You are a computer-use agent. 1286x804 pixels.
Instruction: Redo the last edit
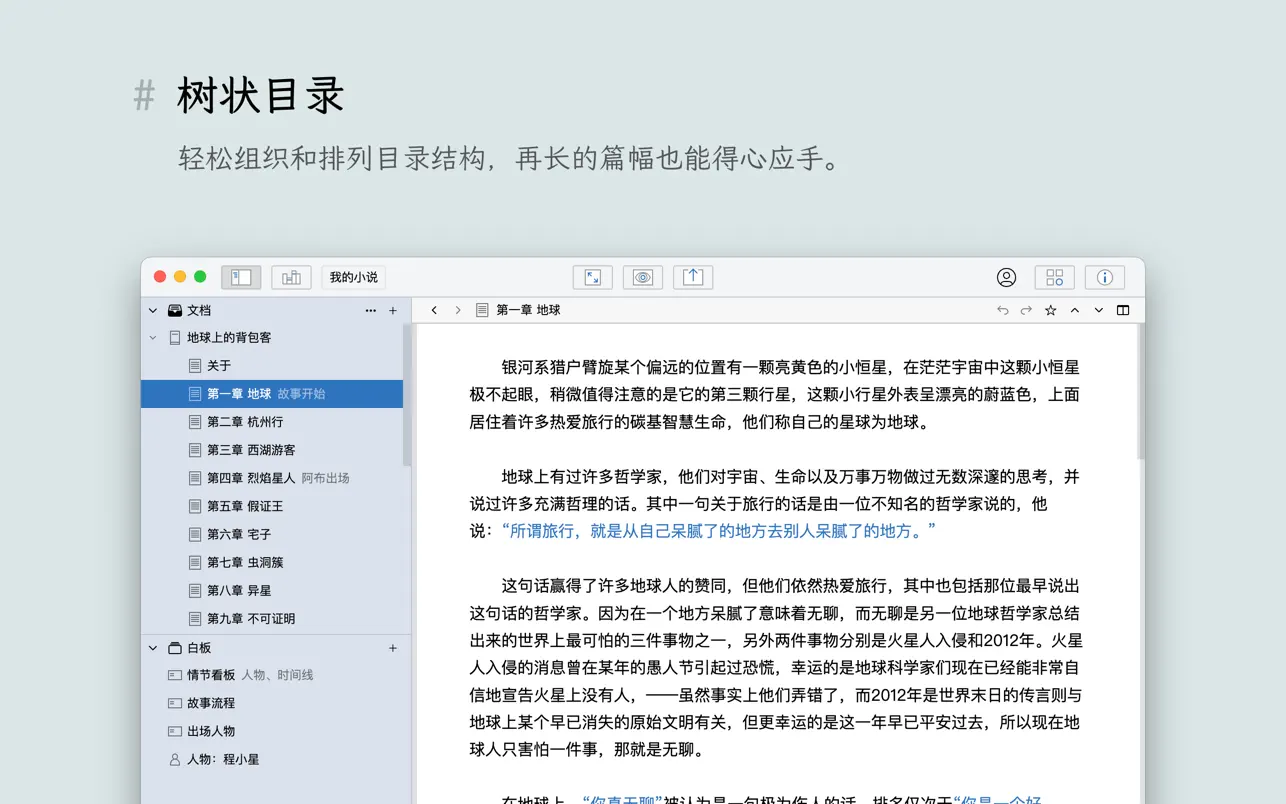1026,310
